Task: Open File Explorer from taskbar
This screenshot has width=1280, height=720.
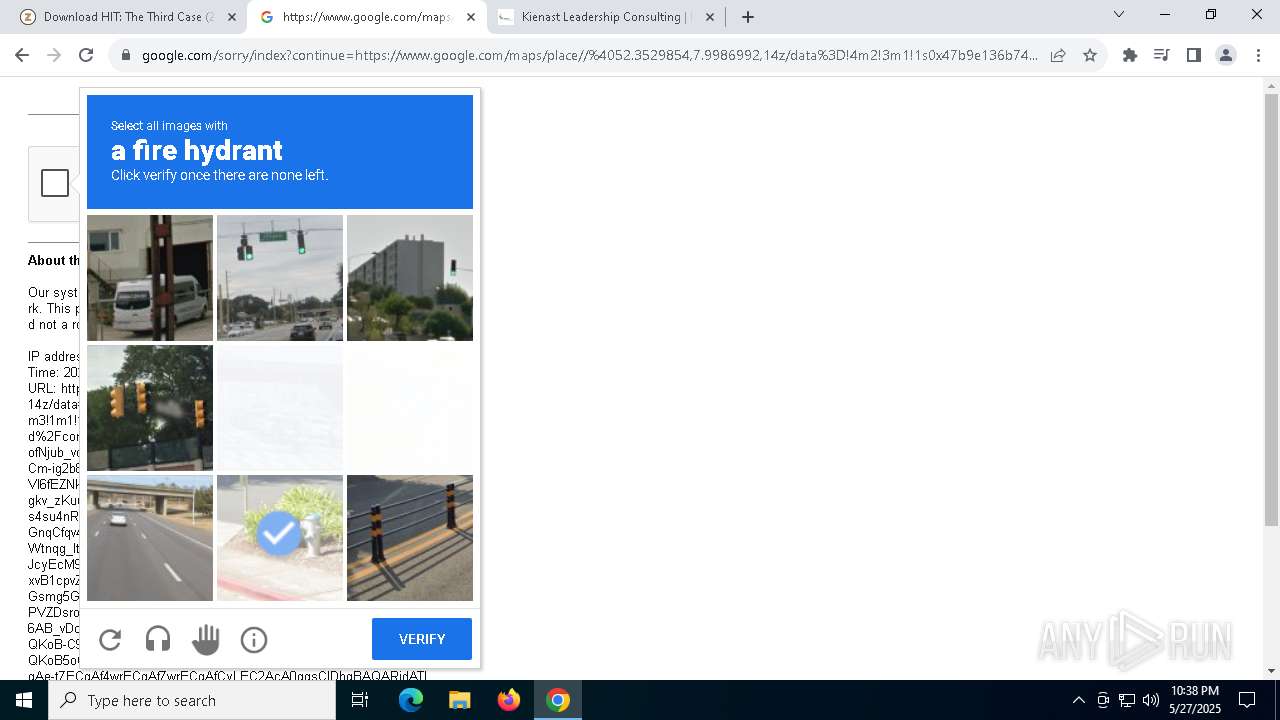Action: [459, 700]
